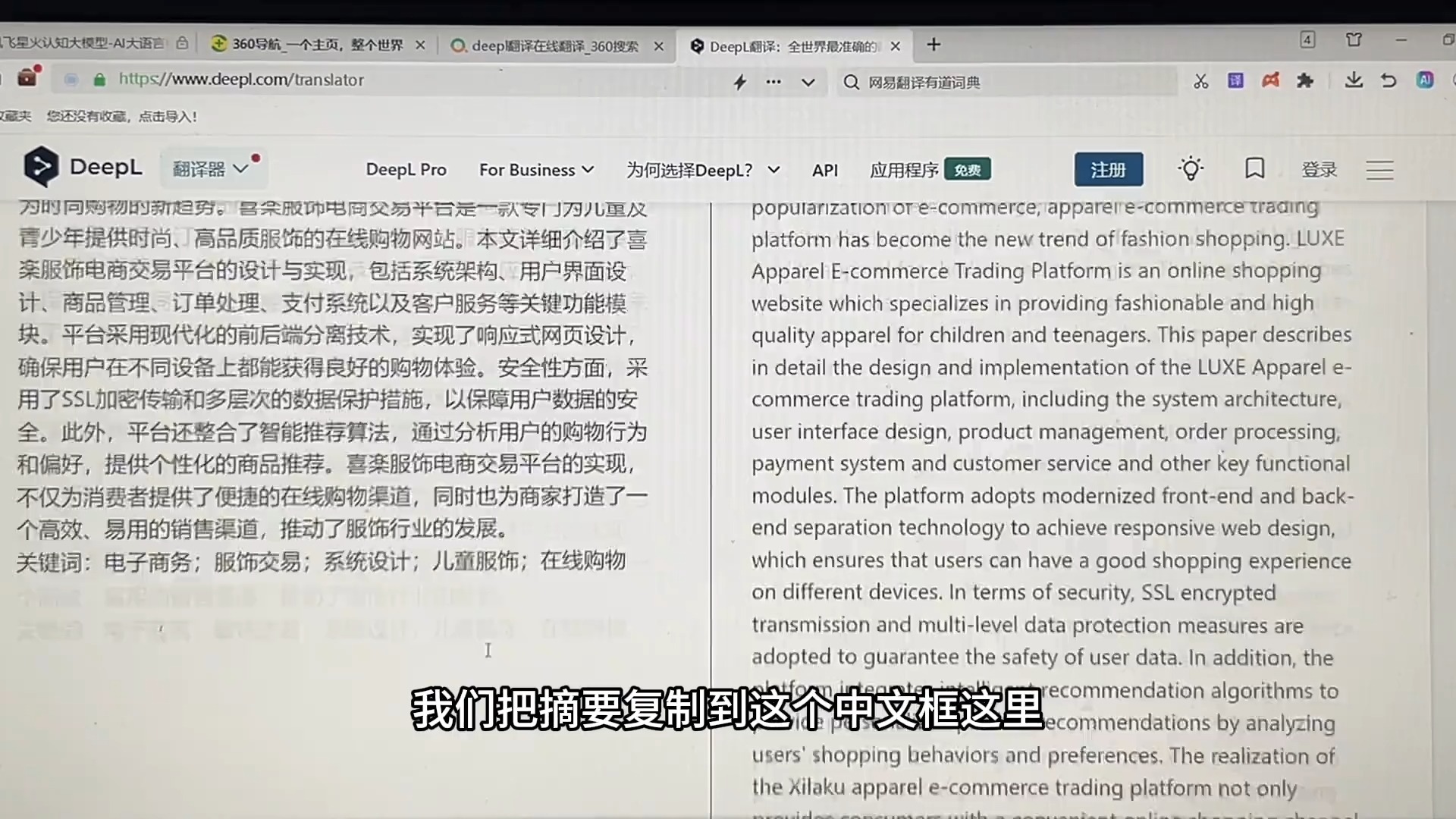Click the green padlock site security icon
This screenshot has width=1456, height=819.
[99, 80]
